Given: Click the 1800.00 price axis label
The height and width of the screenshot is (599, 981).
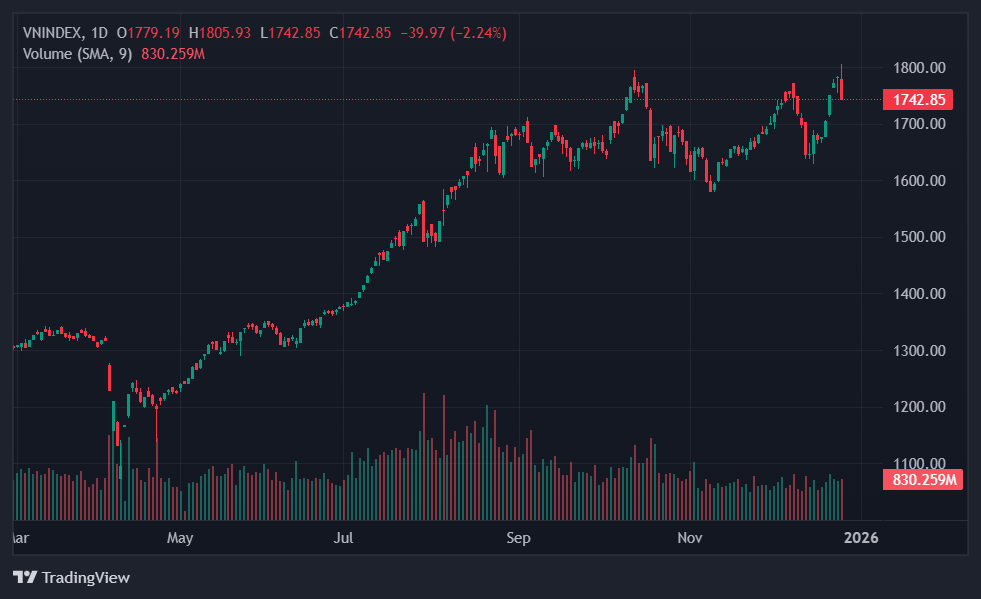Looking at the screenshot, I should click(x=920, y=68).
